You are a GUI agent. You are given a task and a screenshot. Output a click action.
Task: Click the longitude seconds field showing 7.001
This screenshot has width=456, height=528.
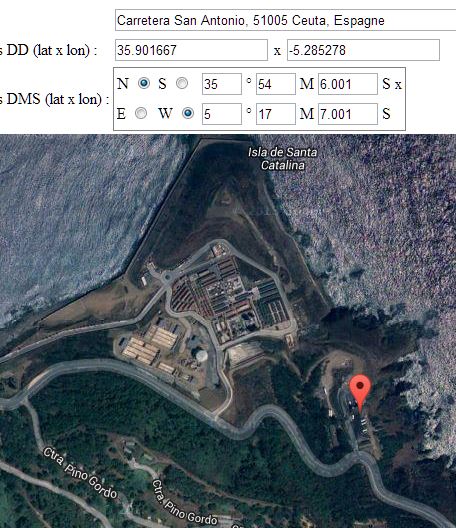[348, 114]
